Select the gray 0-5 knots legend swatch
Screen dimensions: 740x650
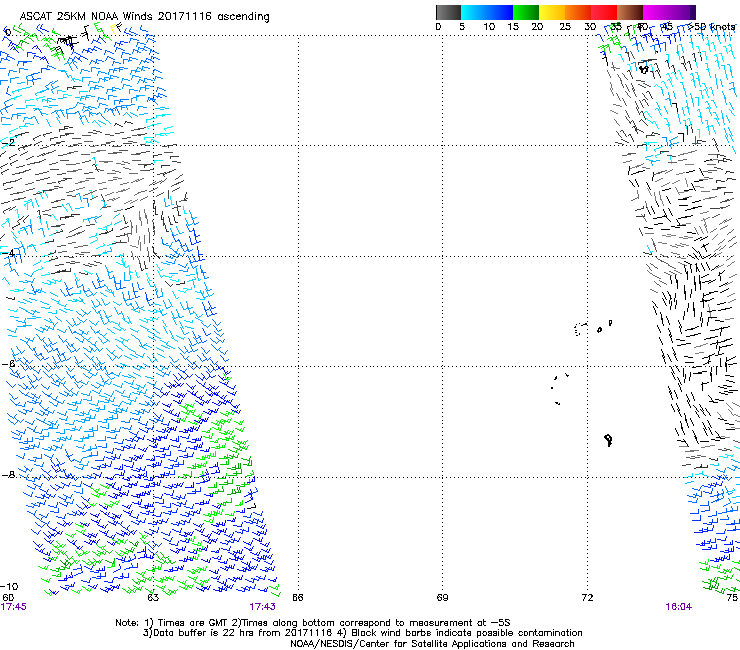(448, 12)
